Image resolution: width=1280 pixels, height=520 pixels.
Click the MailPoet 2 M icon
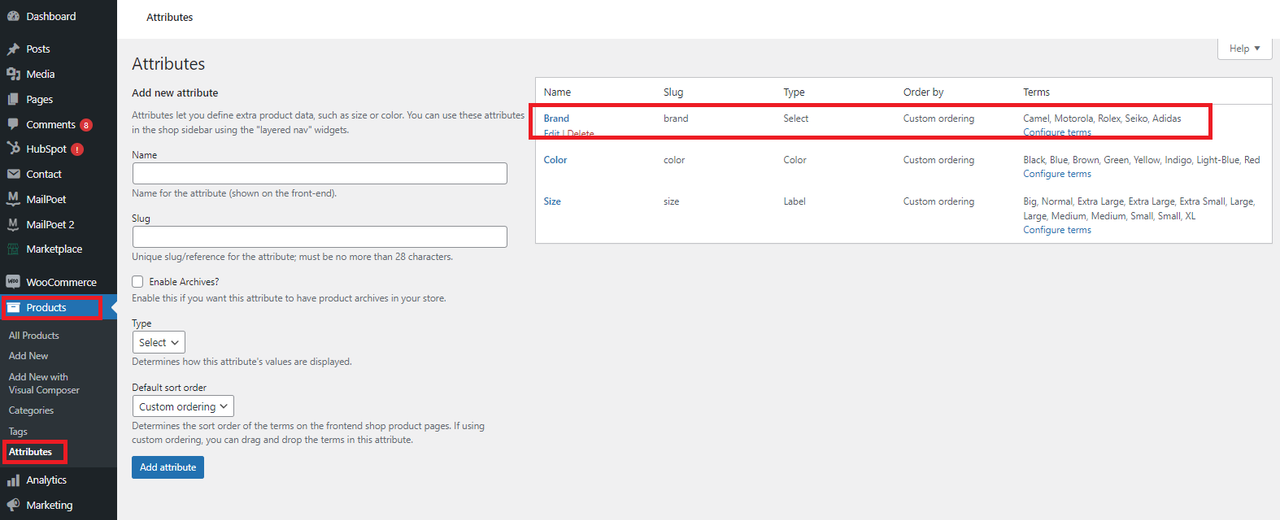[13, 224]
